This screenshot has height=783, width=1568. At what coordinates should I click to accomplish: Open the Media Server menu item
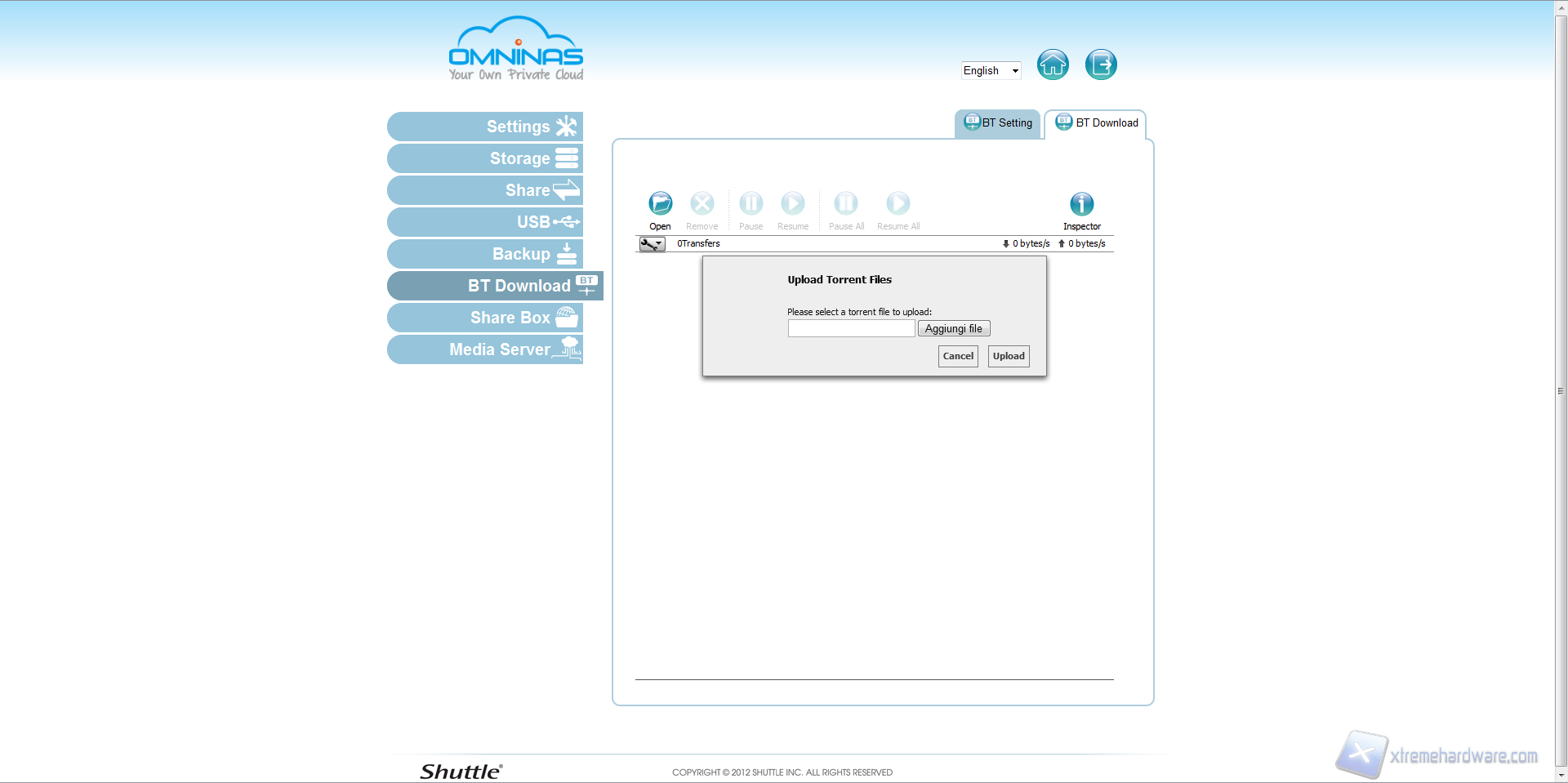[x=485, y=349]
